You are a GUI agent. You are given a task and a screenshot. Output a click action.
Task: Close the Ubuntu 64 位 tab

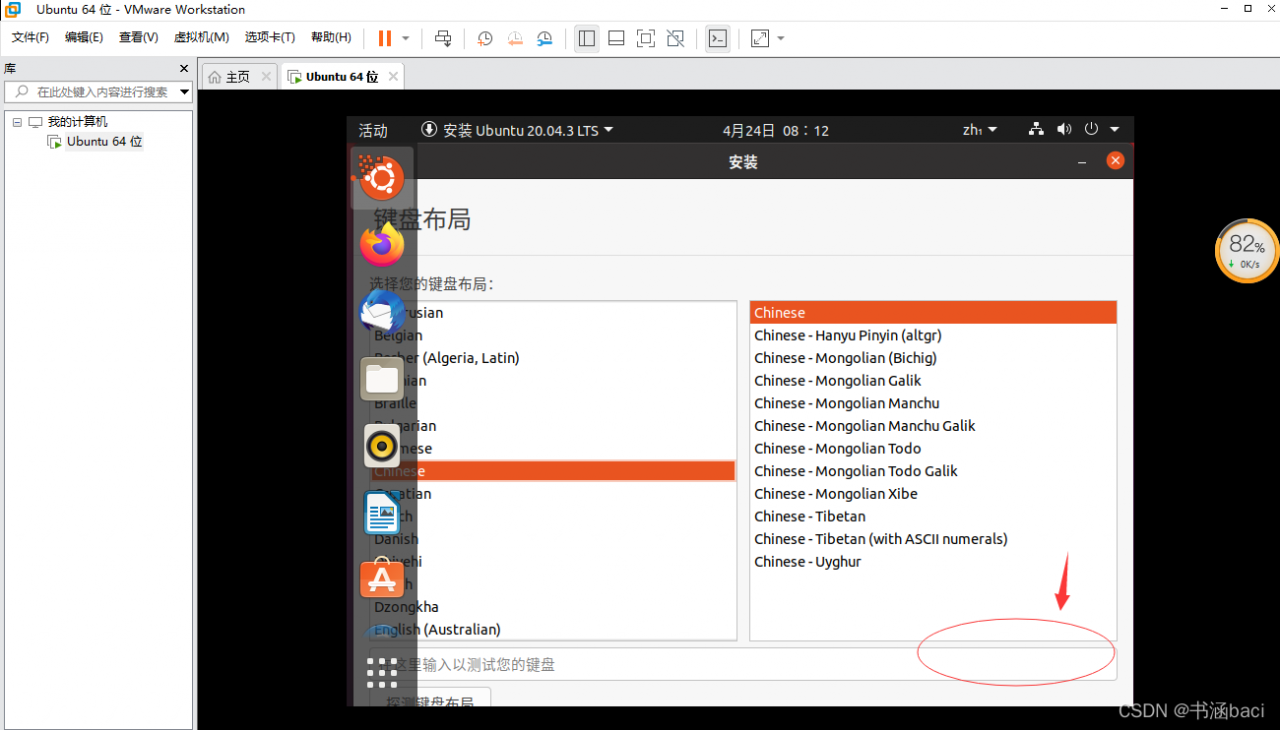pos(394,76)
